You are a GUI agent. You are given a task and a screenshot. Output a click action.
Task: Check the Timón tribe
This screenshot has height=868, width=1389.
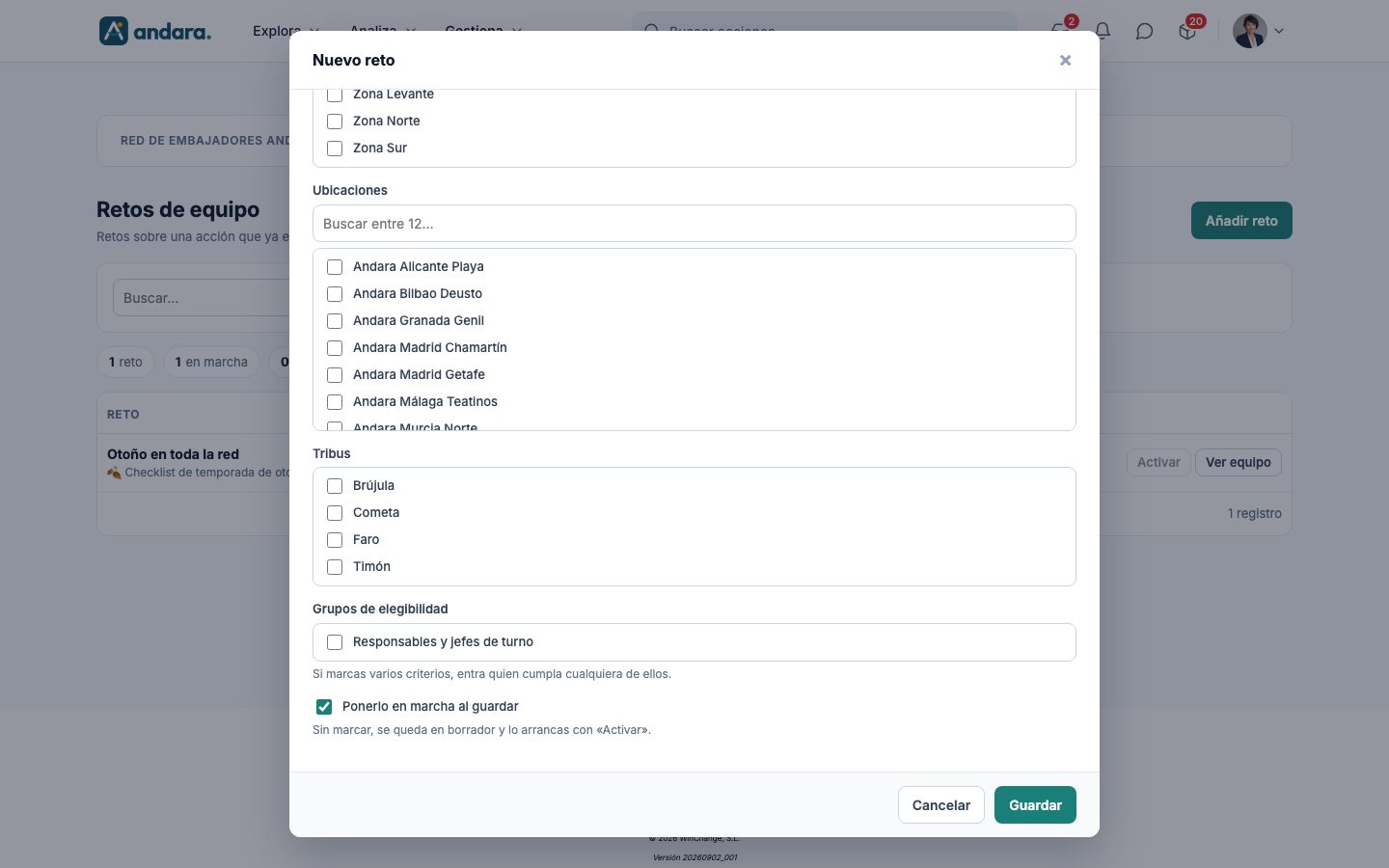point(335,567)
